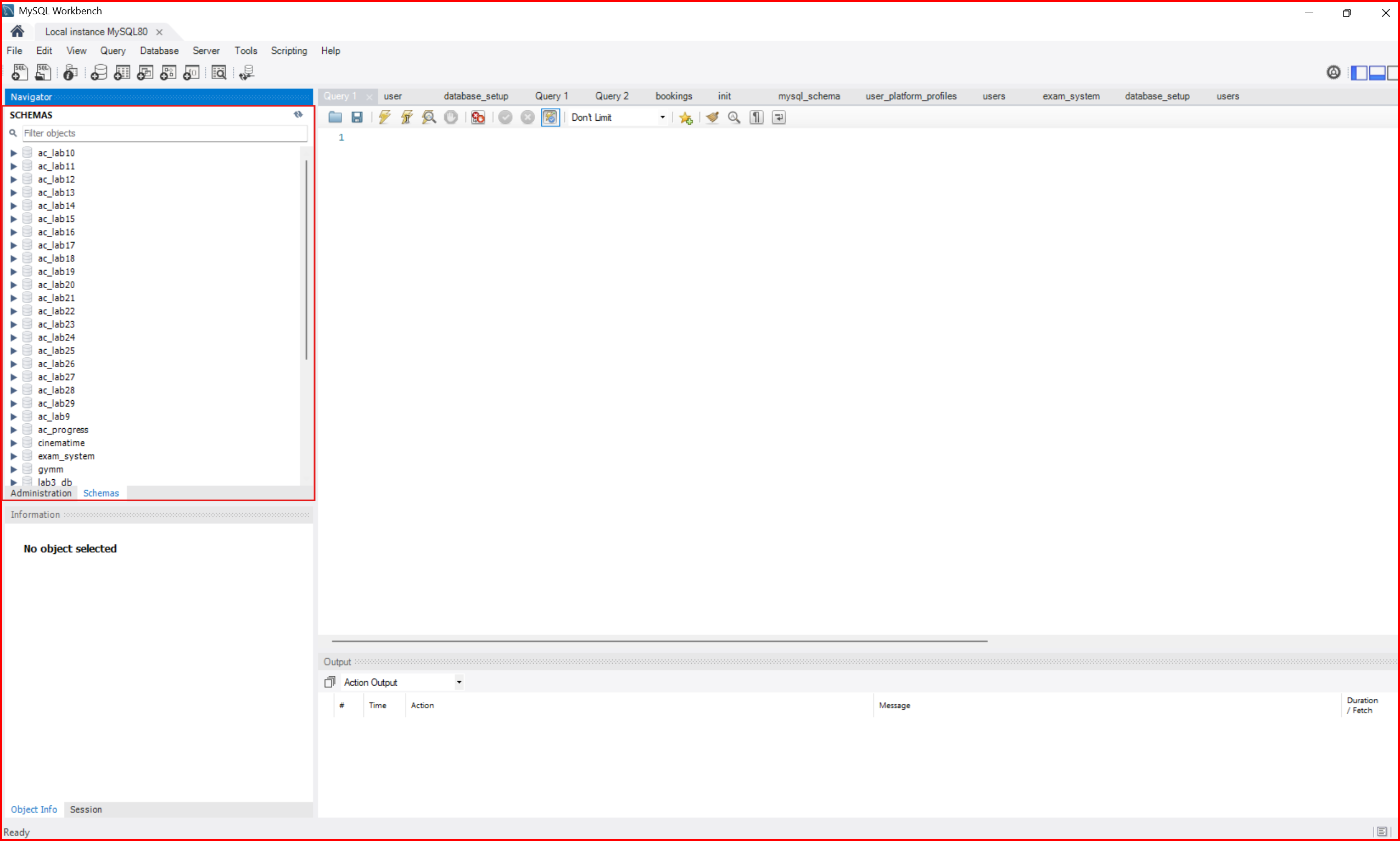This screenshot has height=841, width=1400.
Task: Open the search table data tool
Action: pos(219,72)
